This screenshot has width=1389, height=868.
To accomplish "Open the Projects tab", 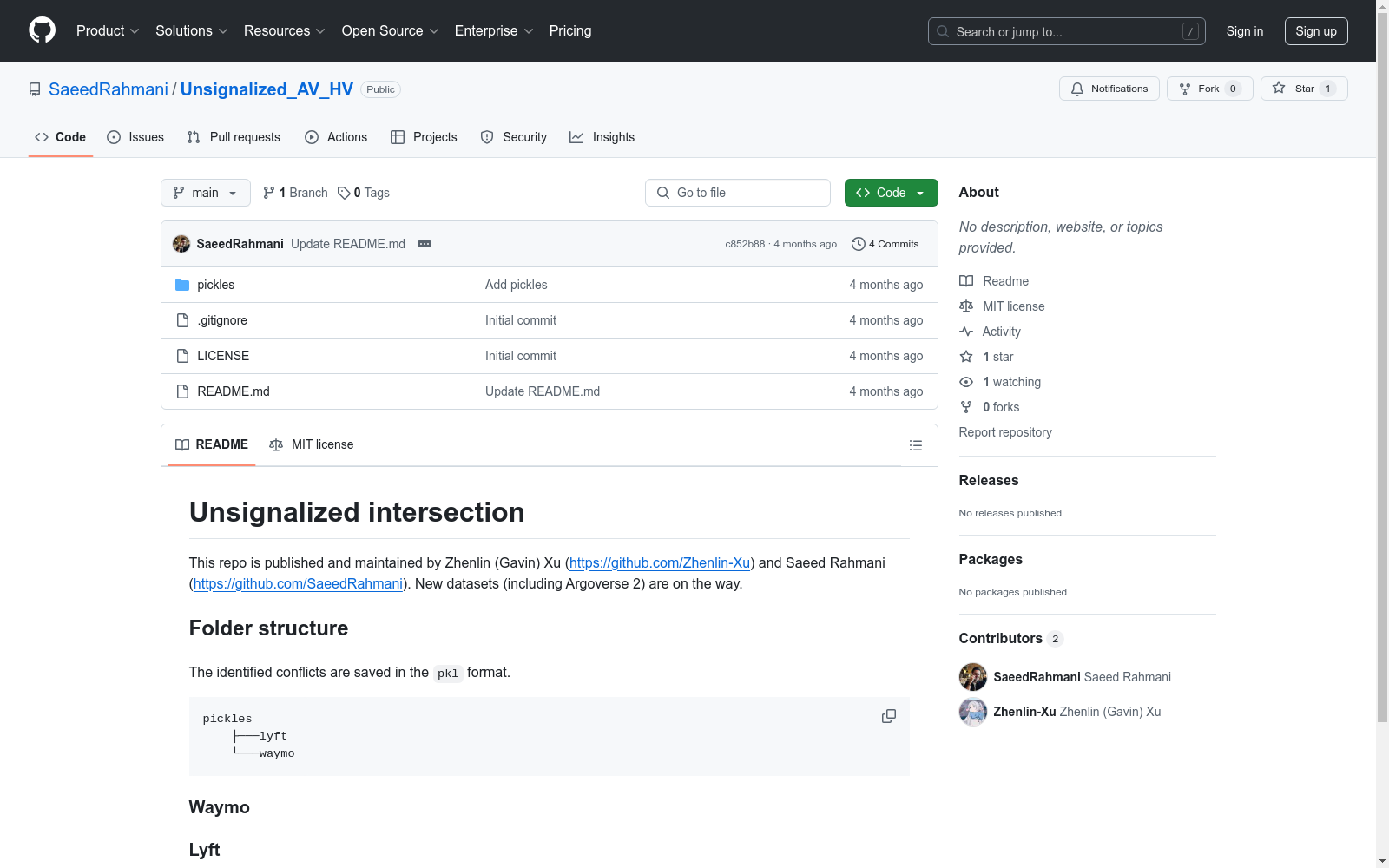I will [x=424, y=137].
